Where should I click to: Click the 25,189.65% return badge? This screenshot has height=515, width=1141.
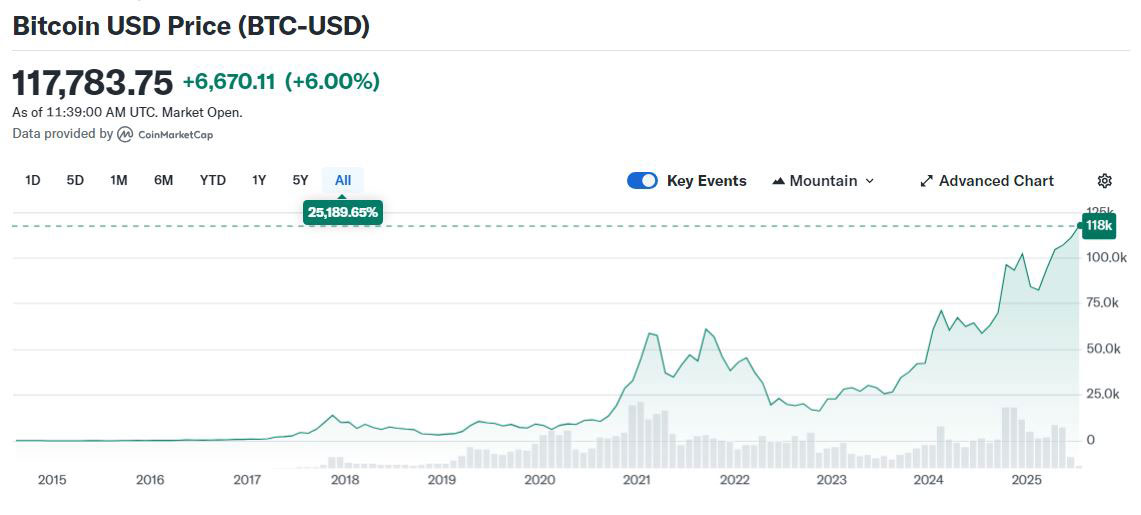pyautogui.click(x=343, y=213)
